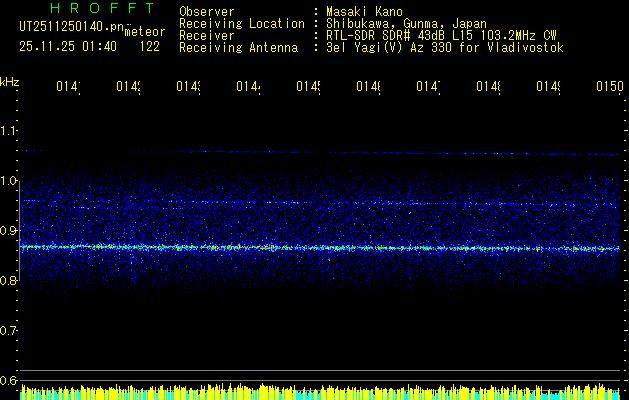Click the HROFFT title text
Screen dimensions: 629x400
[103, 8]
